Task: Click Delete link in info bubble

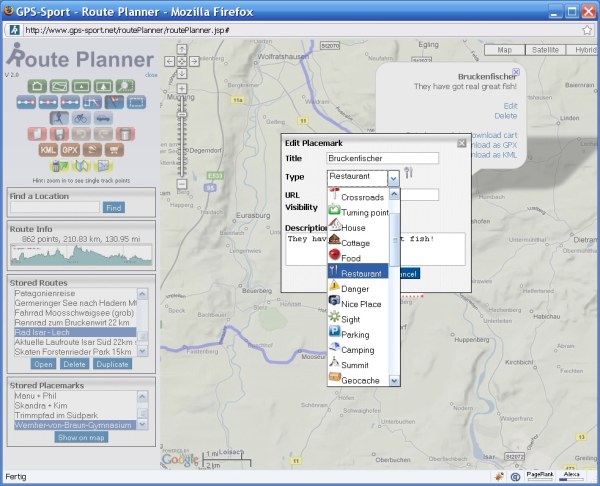Action: tap(505, 116)
